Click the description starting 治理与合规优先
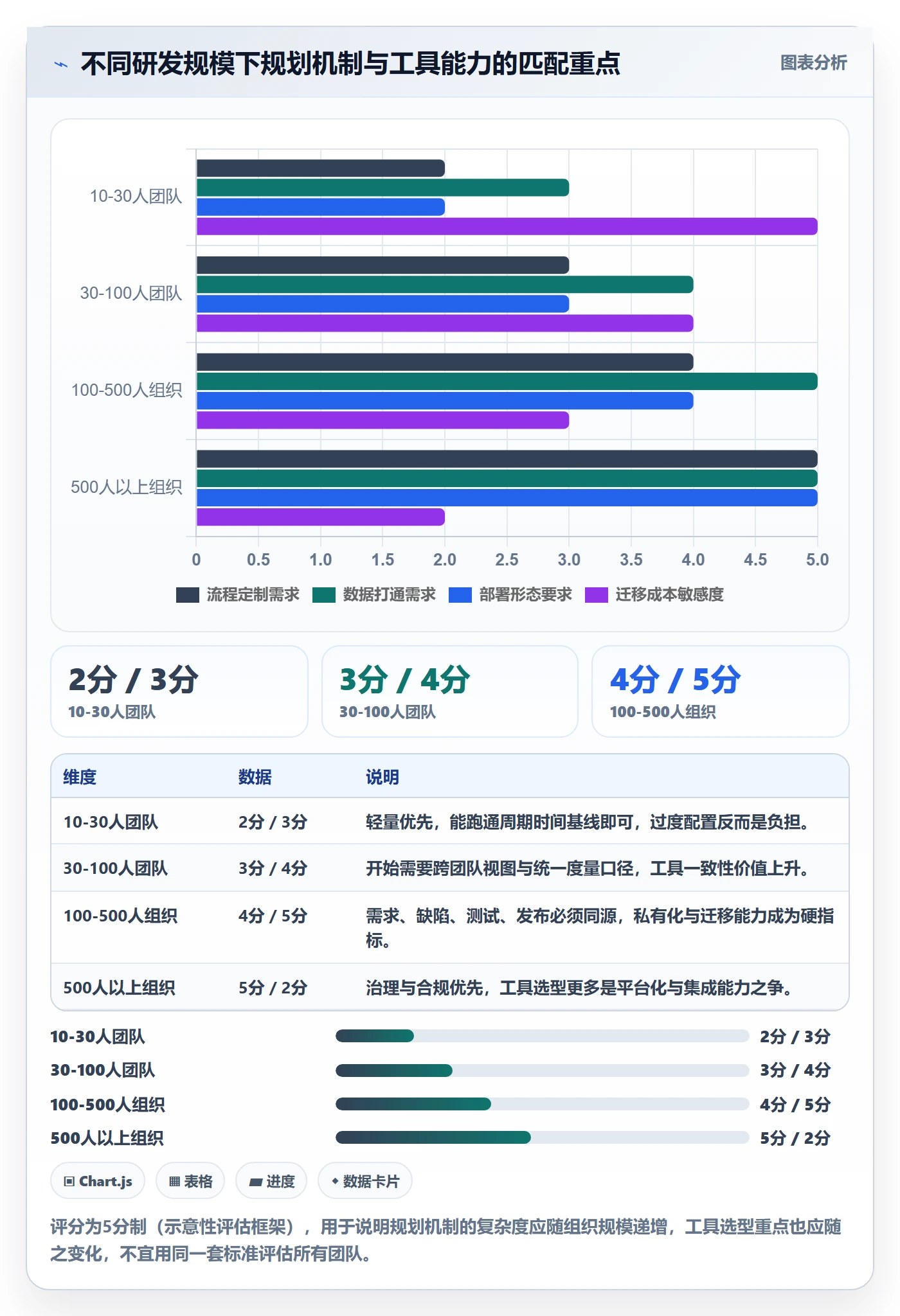Screen dimensions: 900x1316 [x=579, y=988]
